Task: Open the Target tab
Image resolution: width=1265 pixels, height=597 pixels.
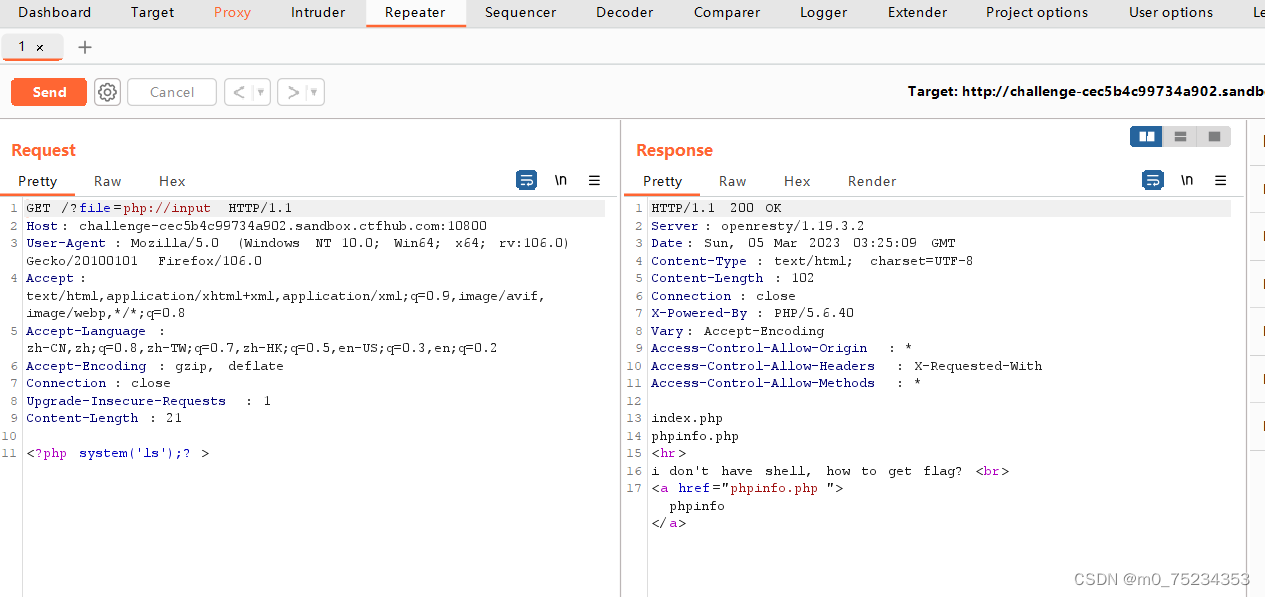Action: [x=152, y=13]
